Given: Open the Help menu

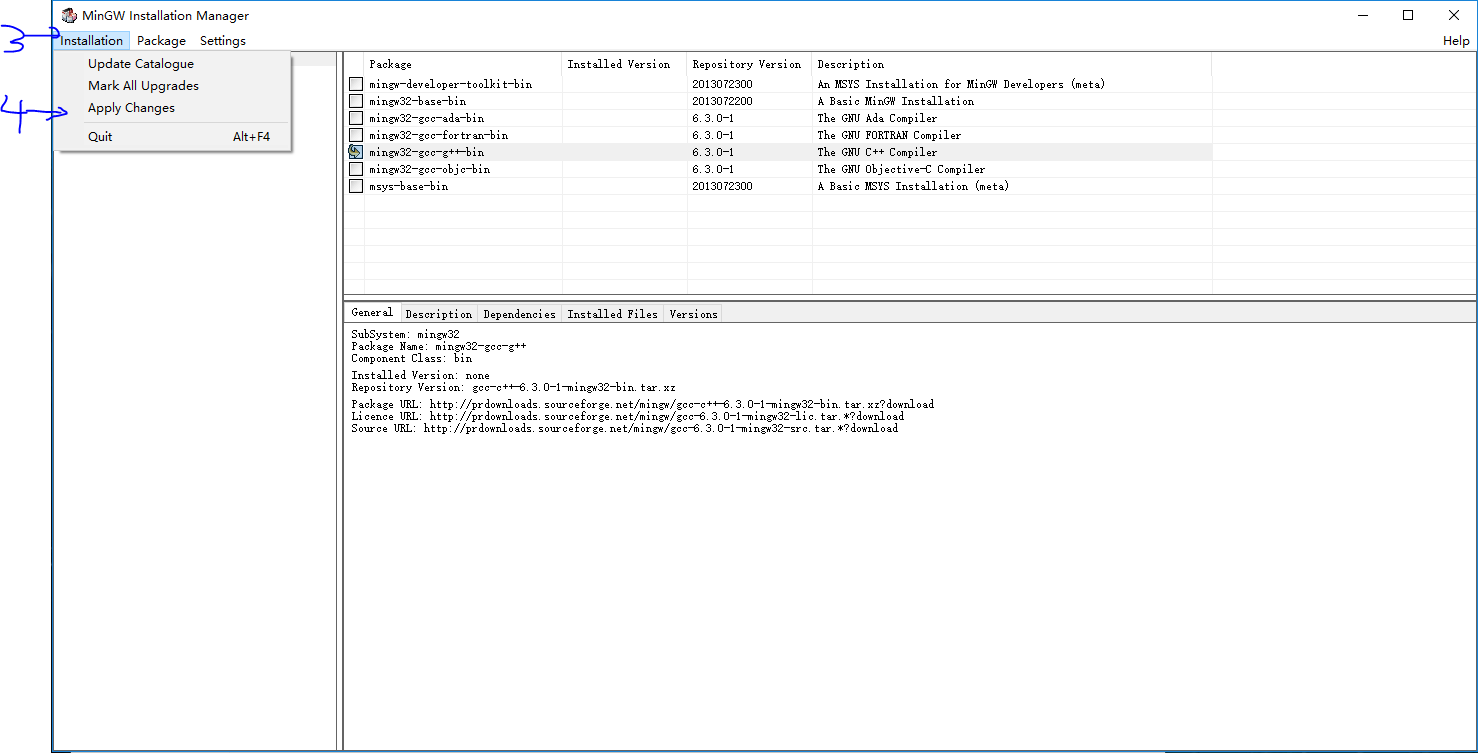Looking at the screenshot, I should point(1456,41).
